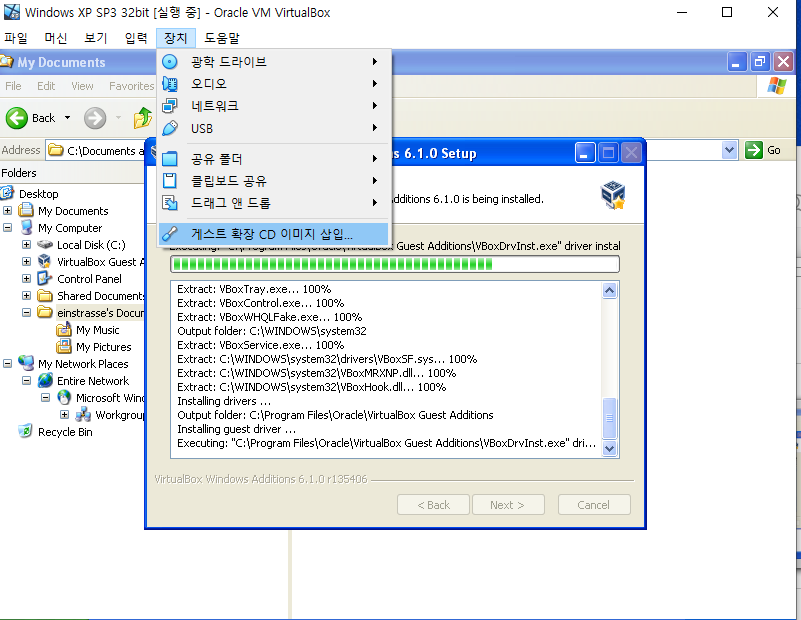Click the clipboard sharing icon
Image resolution: width=801 pixels, height=620 pixels.
tap(170, 181)
